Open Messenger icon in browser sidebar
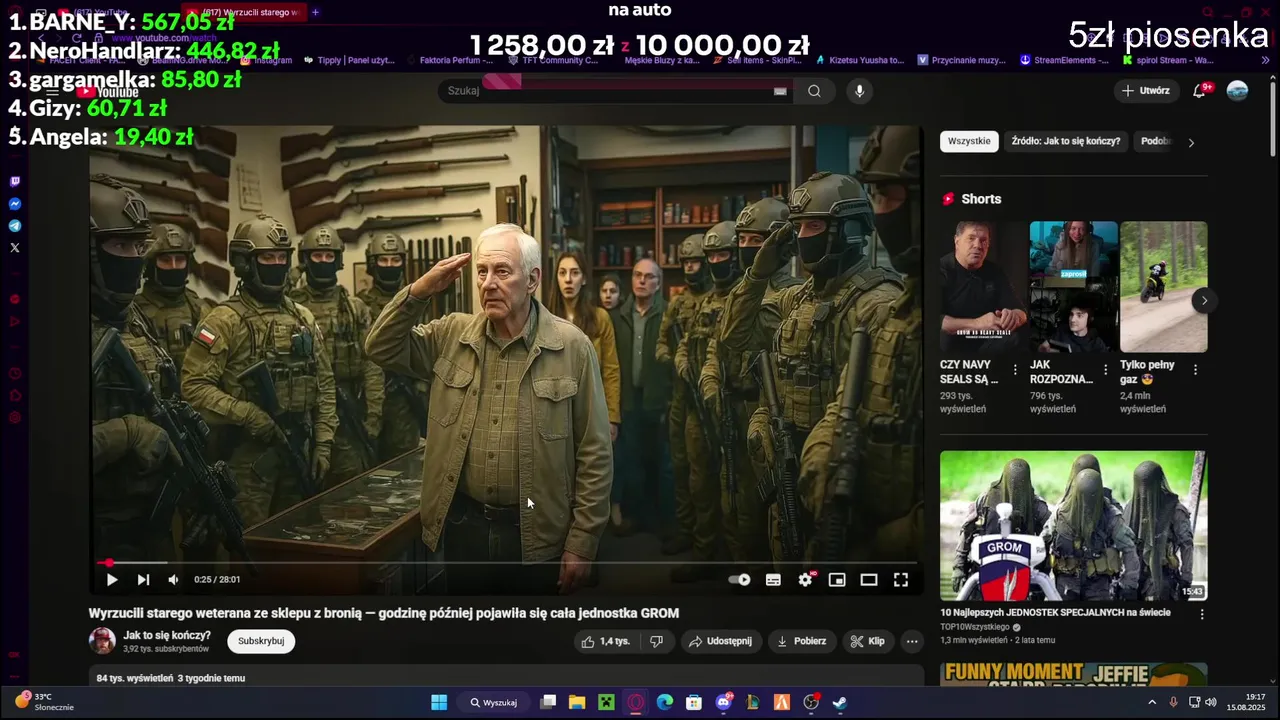Screen dimensions: 1280x720 tap(14, 204)
